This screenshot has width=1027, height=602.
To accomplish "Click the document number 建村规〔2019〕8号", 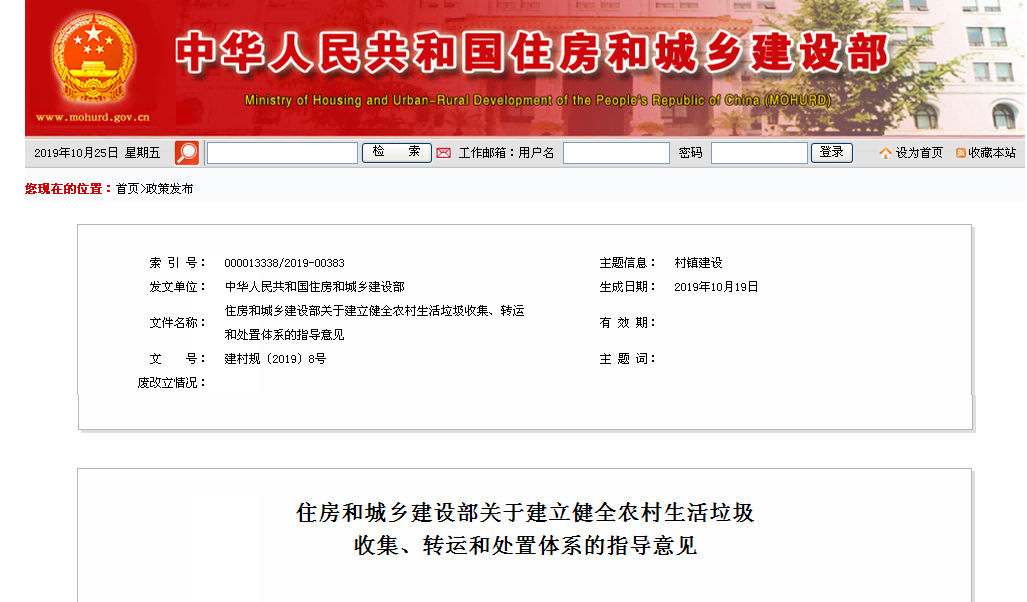I will point(275,358).
